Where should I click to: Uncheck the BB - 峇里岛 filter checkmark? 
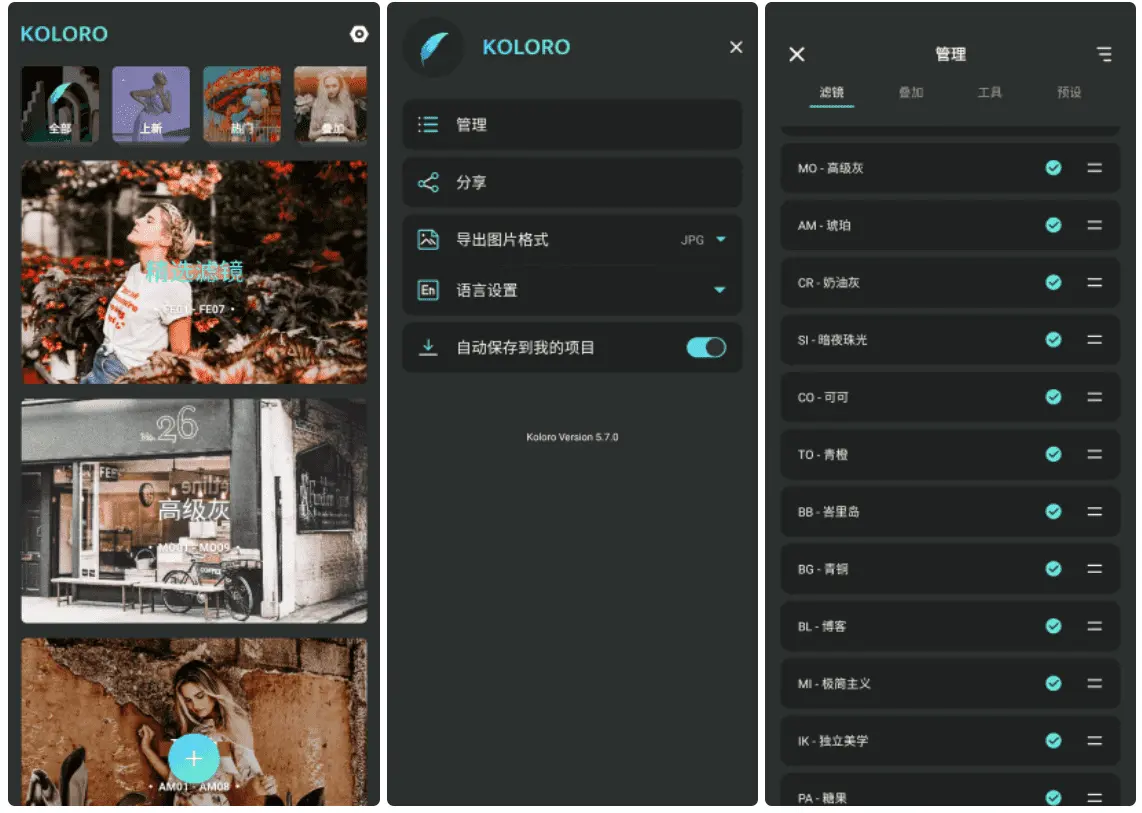pos(1053,511)
